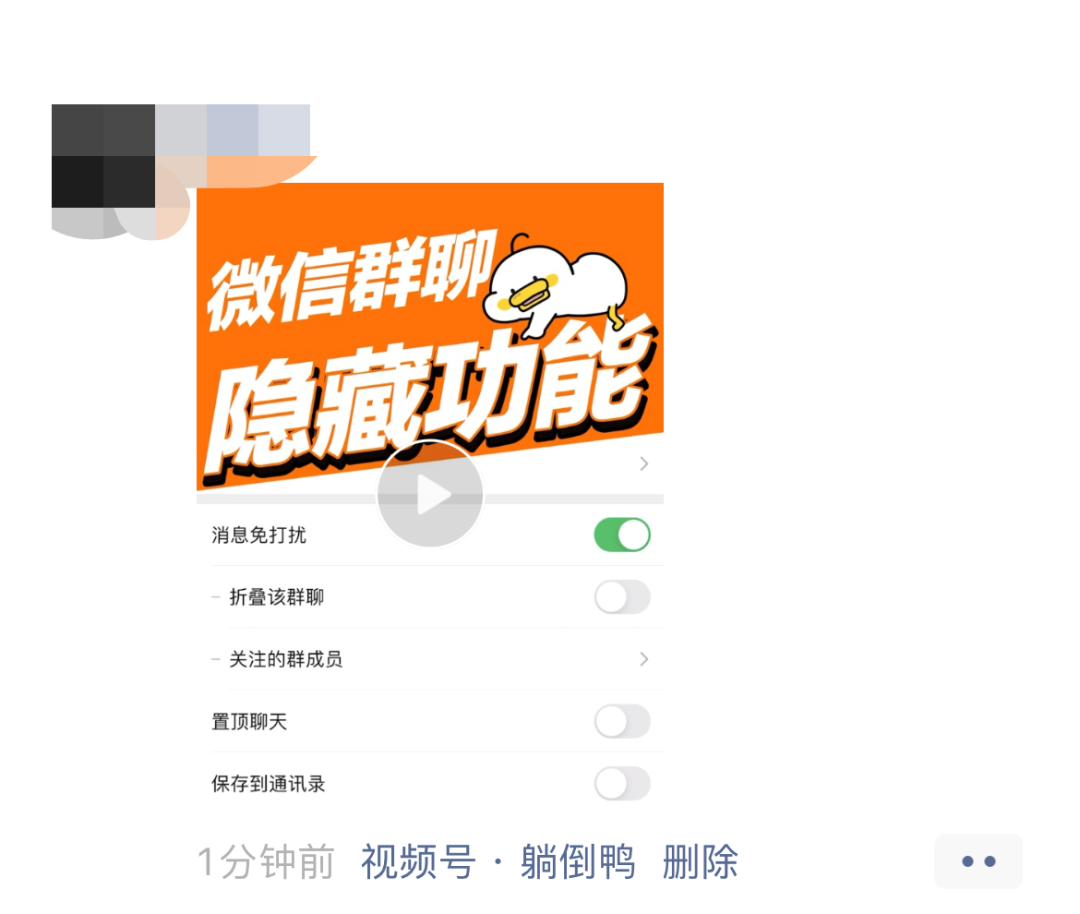Open the 躺倒鸭 channel account link
The height and width of the screenshot is (914, 1080).
tap(577, 861)
